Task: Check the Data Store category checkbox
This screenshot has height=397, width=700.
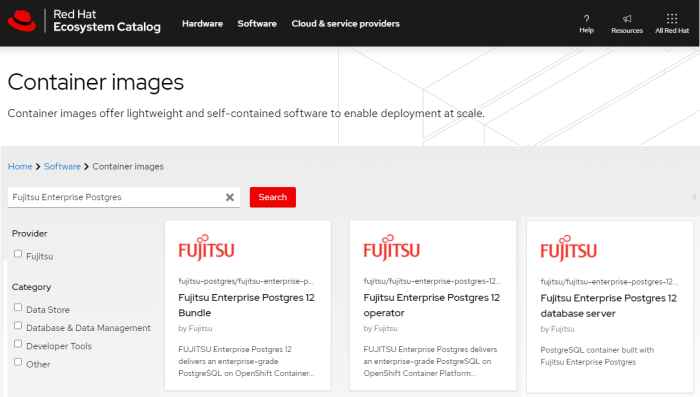Action: [18, 307]
